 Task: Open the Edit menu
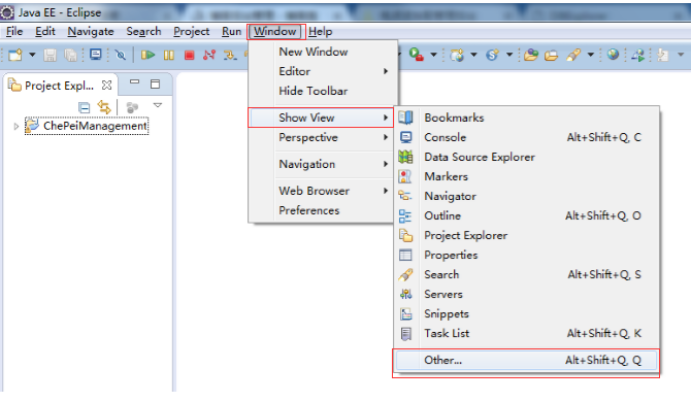(x=45, y=32)
